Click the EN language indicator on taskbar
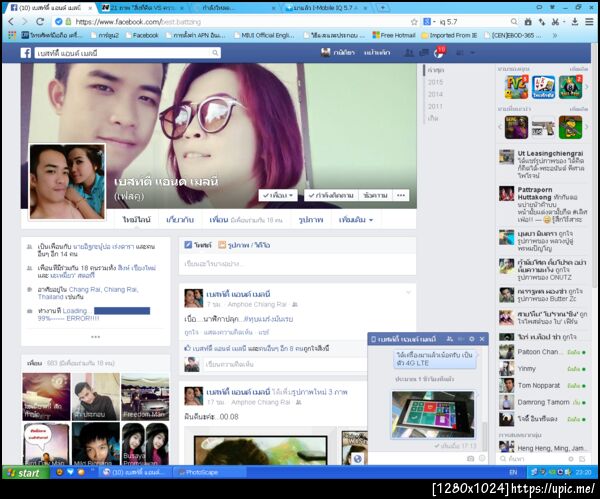 click(513, 472)
